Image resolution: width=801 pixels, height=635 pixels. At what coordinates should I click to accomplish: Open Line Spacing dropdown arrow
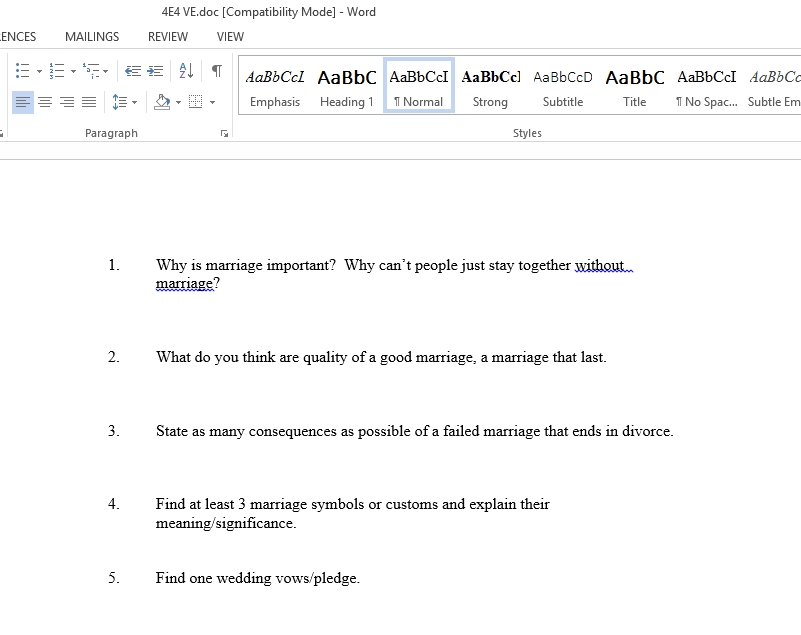click(134, 103)
